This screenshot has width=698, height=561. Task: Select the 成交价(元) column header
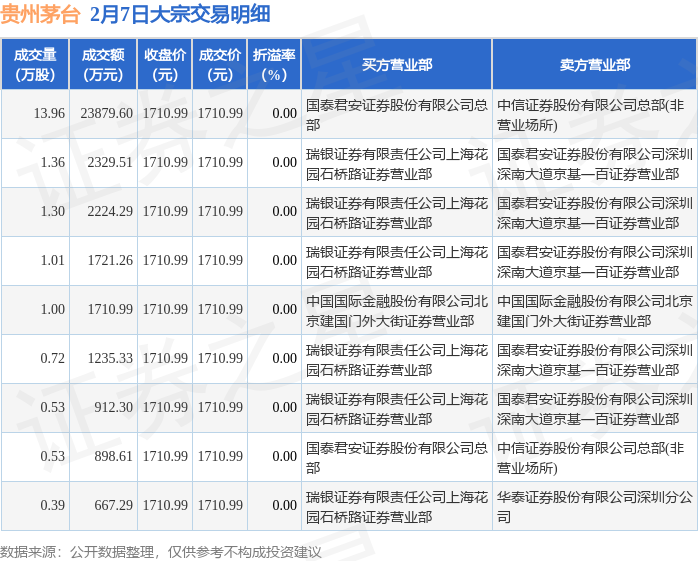pos(220,65)
